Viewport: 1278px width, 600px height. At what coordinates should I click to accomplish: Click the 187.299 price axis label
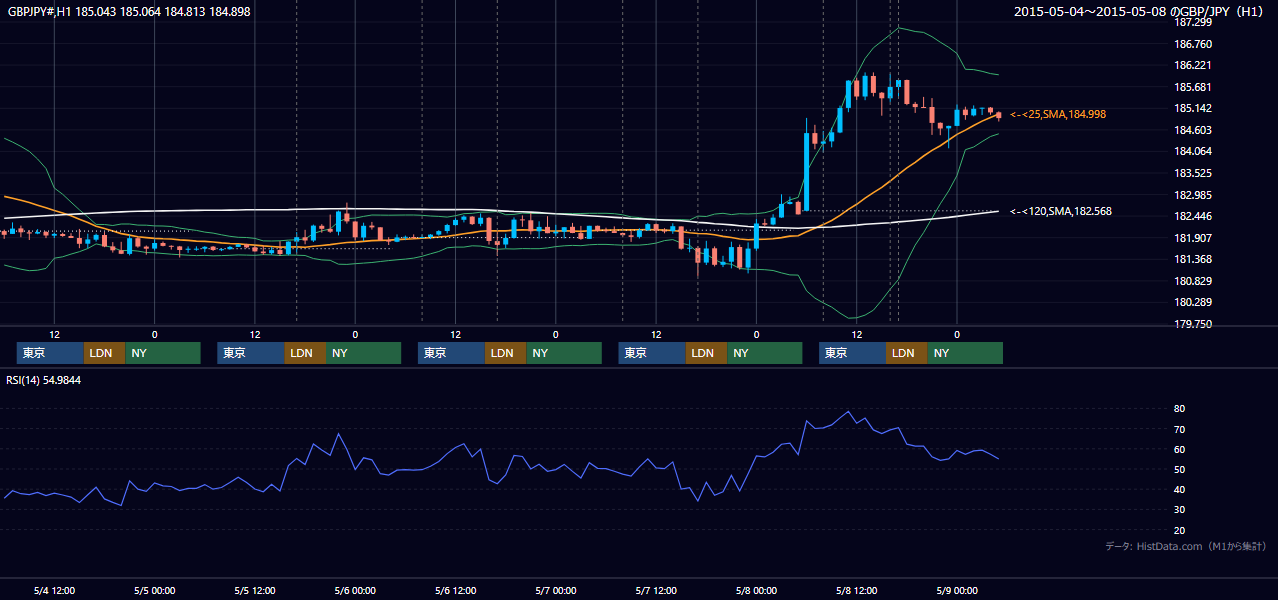pyautogui.click(x=1193, y=22)
